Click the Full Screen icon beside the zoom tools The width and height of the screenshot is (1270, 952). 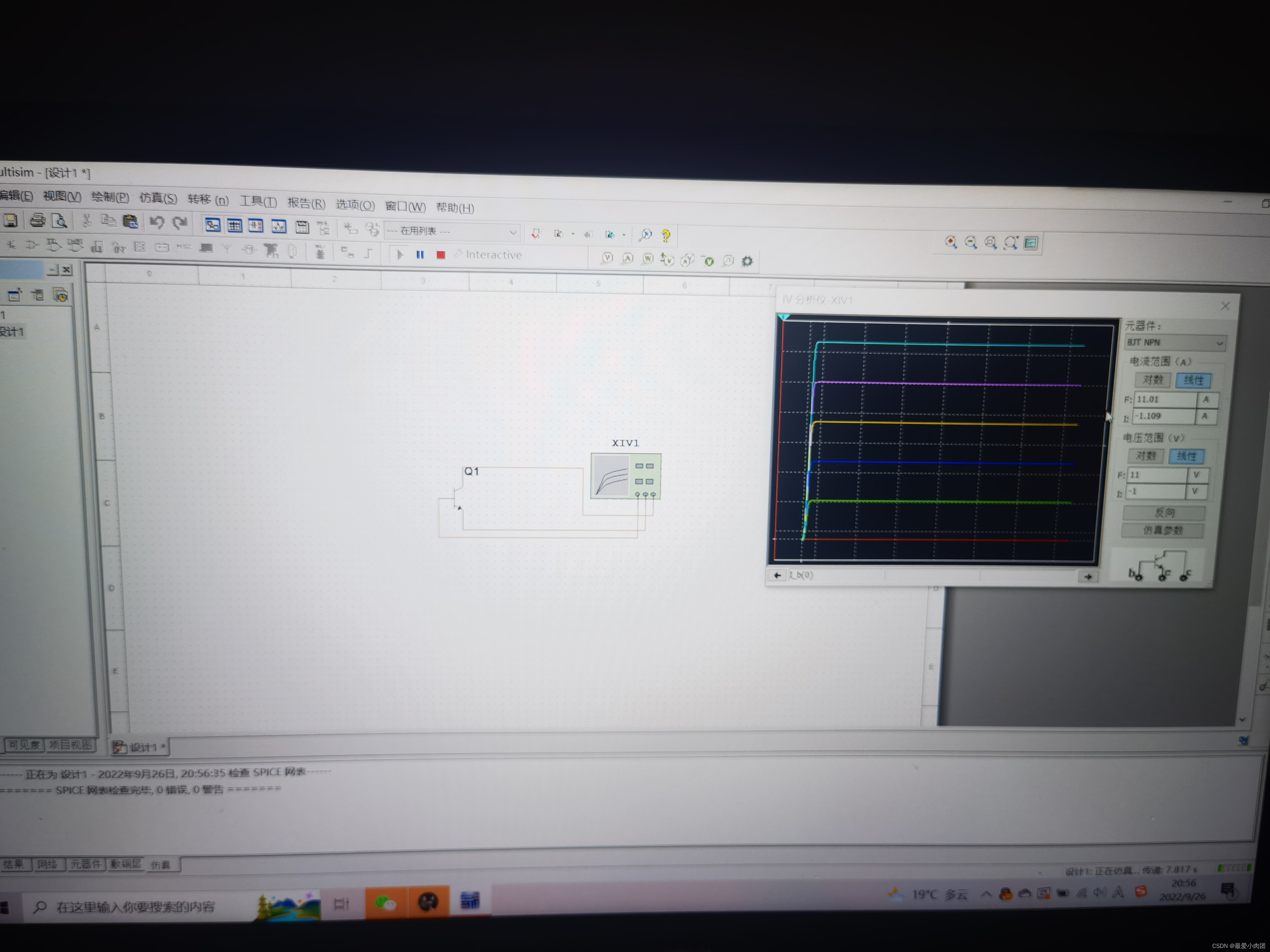(x=1031, y=244)
